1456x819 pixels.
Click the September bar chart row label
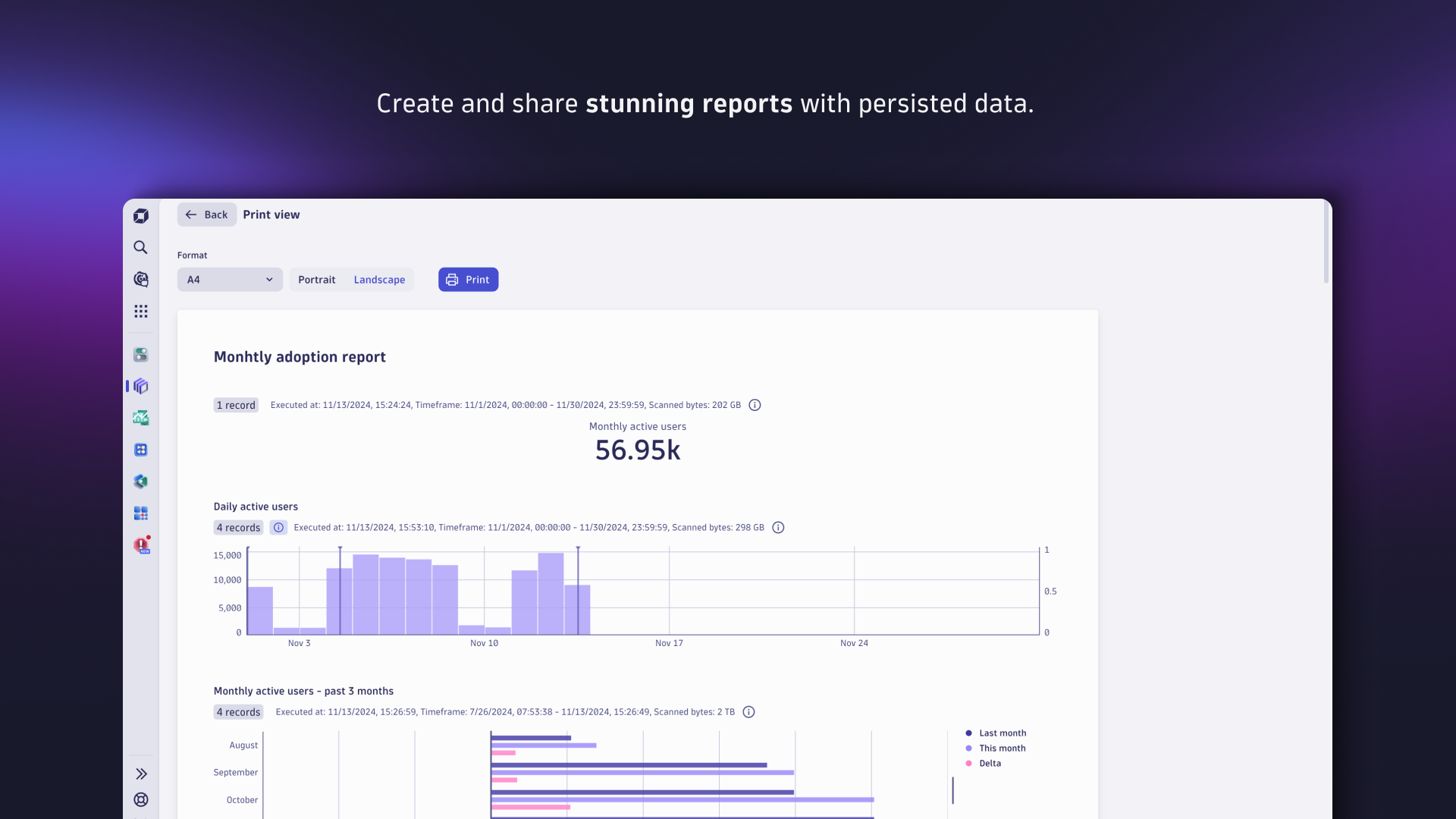point(236,773)
